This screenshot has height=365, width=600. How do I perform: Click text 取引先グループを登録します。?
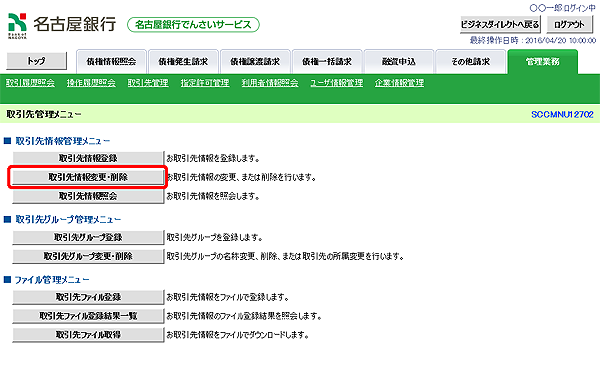(215, 238)
